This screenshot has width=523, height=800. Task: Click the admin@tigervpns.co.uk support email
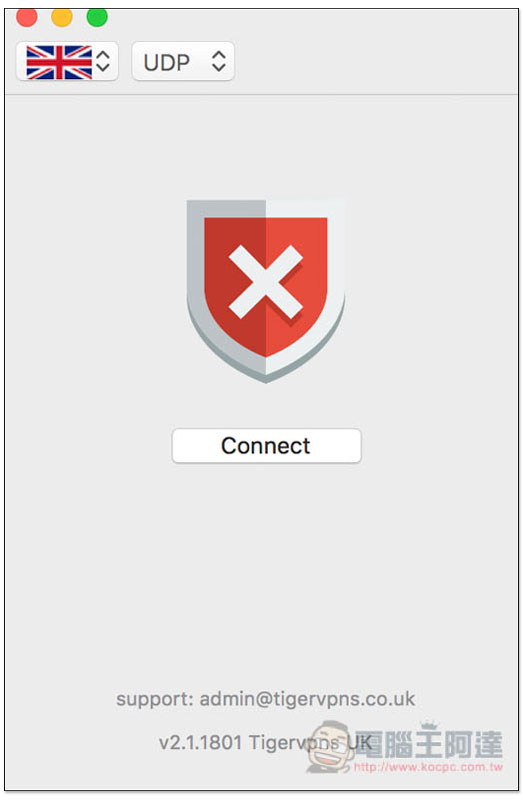307,698
